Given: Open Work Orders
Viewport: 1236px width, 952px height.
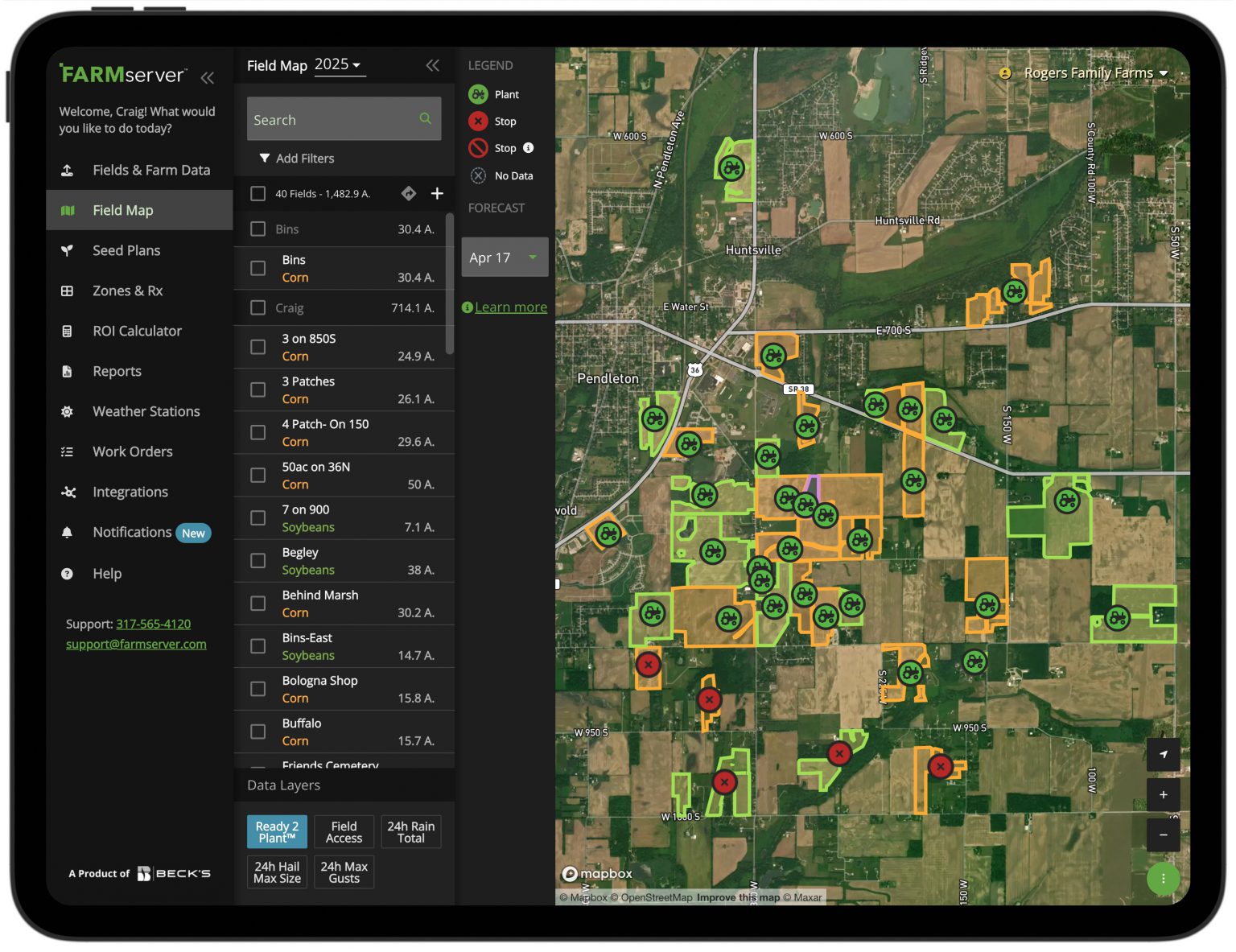Looking at the screenshot, I should point(139,451).
